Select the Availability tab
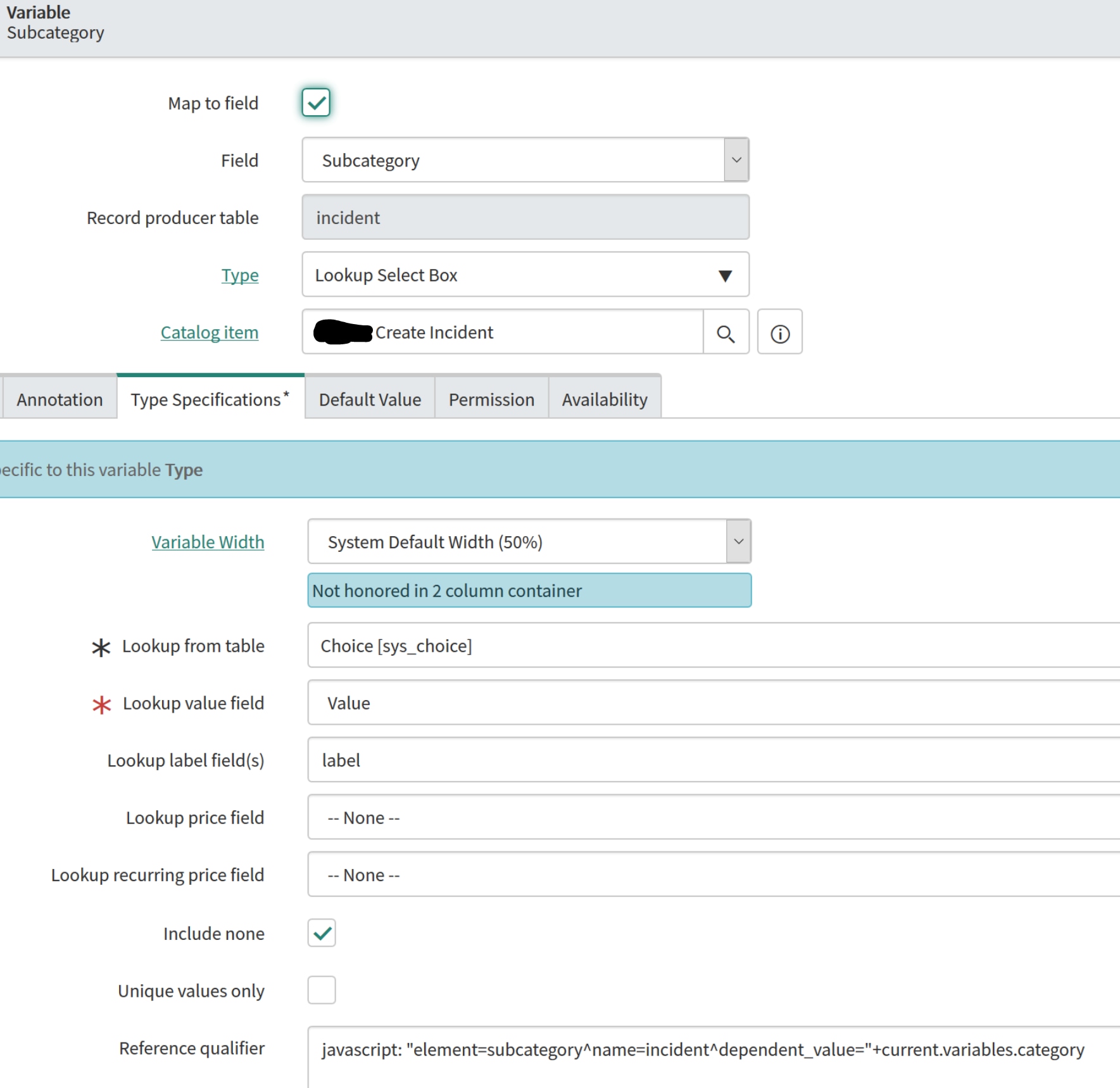 click(603, 399)
